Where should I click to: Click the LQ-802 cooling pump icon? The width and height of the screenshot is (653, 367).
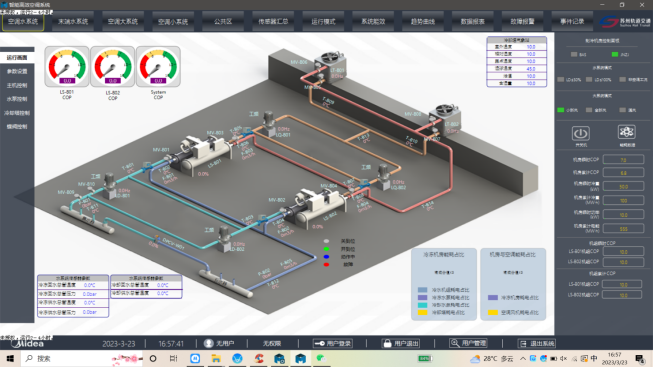pyautogui.click(x=383, y=176)
